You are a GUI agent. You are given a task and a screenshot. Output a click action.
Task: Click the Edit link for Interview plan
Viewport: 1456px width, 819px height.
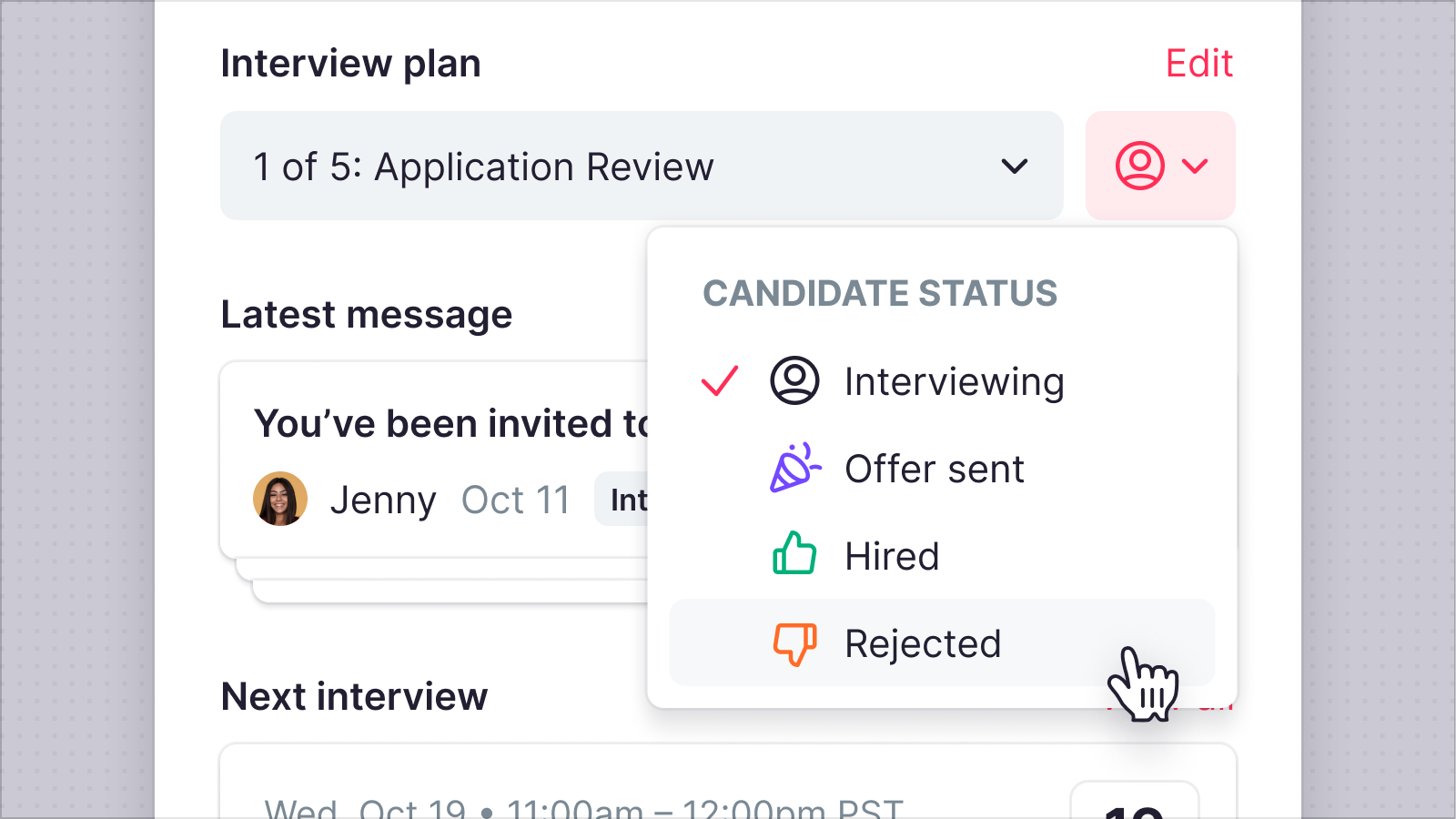[x=1198, y=64]
